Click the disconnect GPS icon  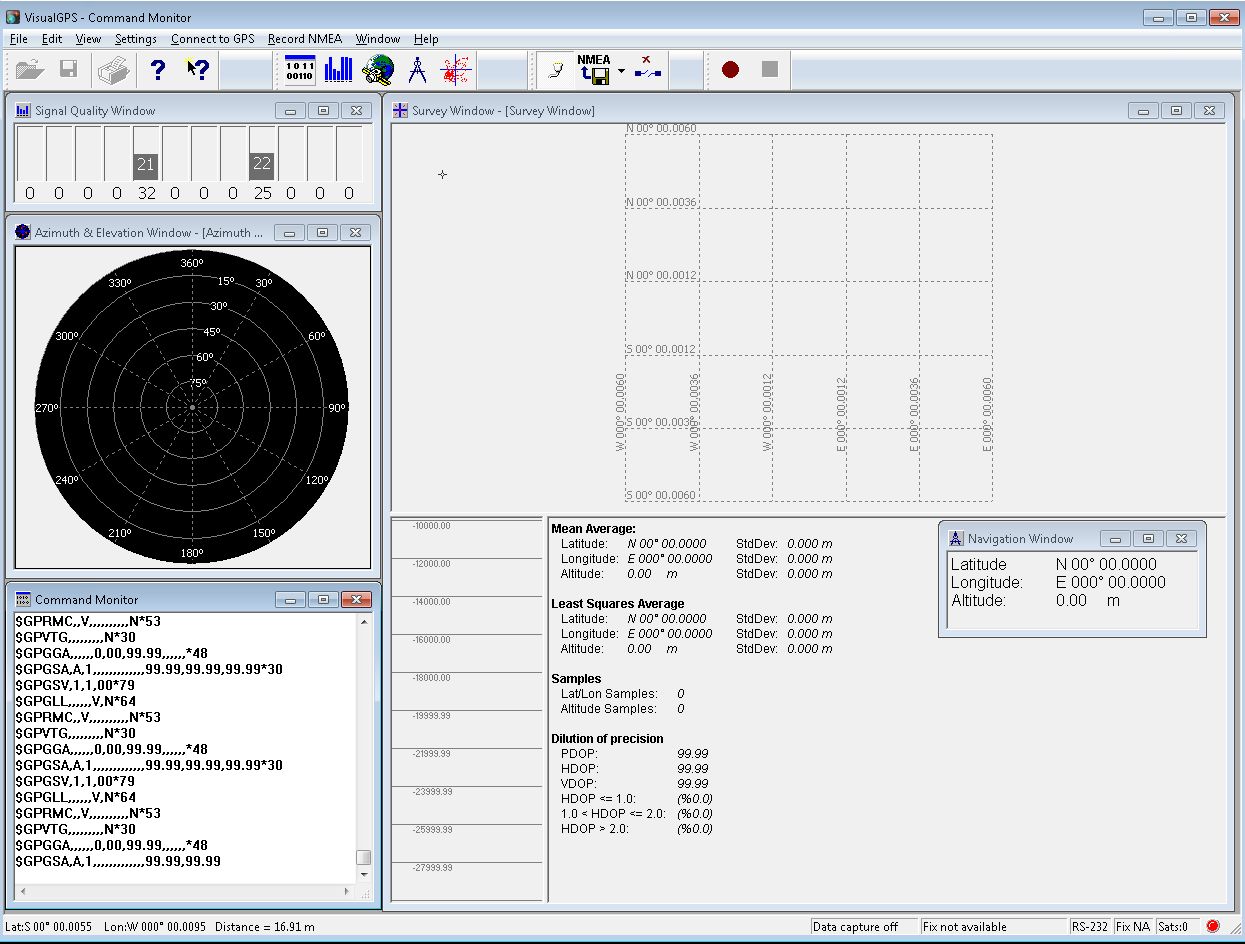click(x=648, y=70)
